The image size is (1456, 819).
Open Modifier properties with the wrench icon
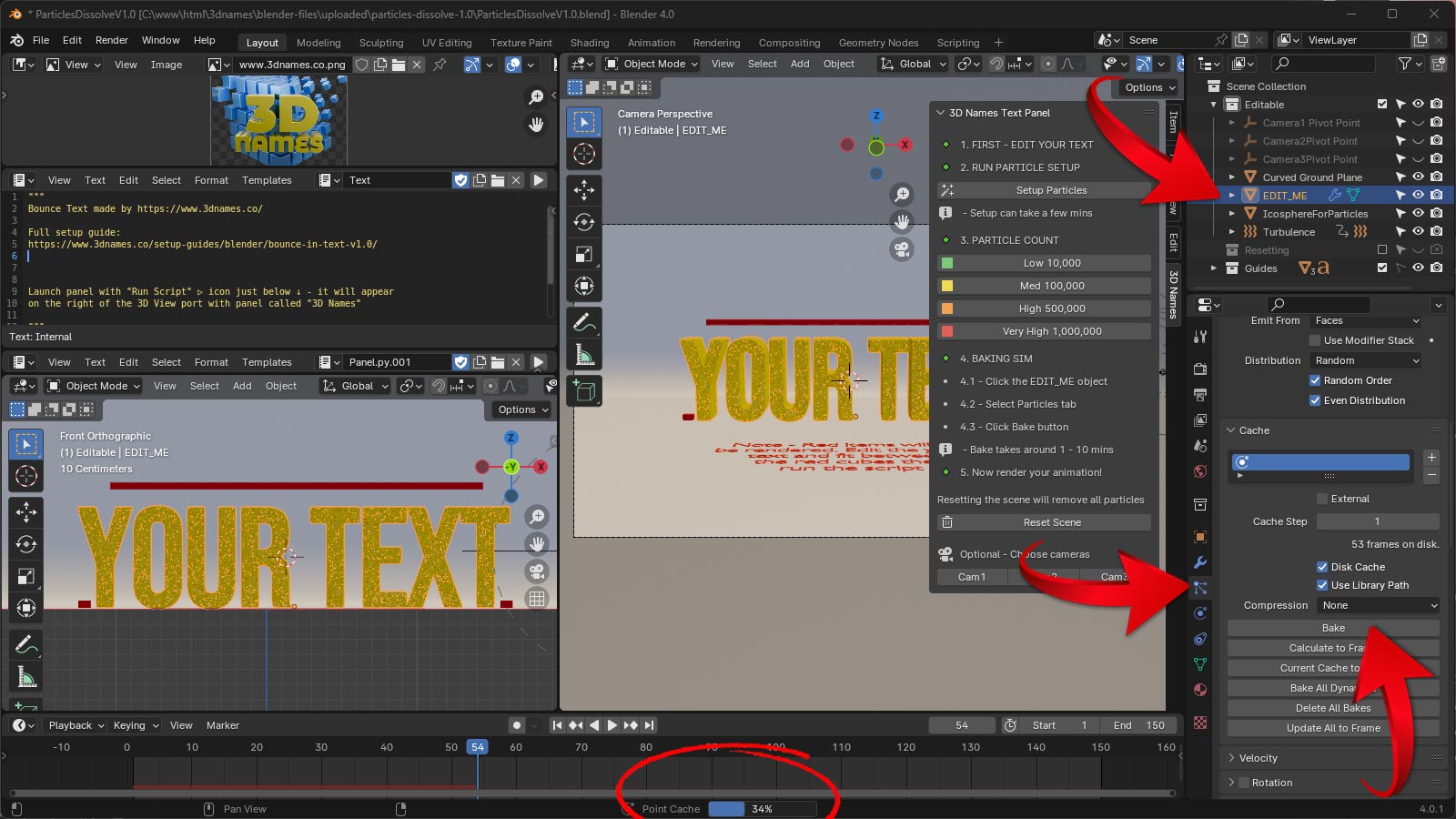point(1200,561)
